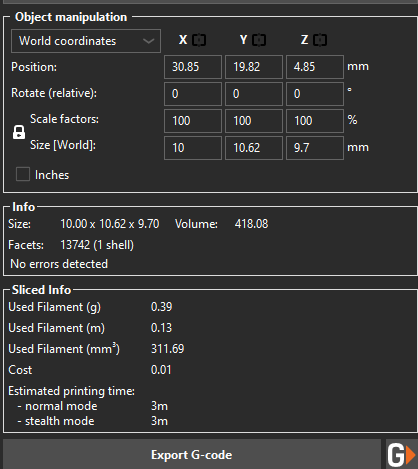The width and height of the screenshot is (418, 469).
Task: Click the send G-code icon button
Action: coord(402,455)
